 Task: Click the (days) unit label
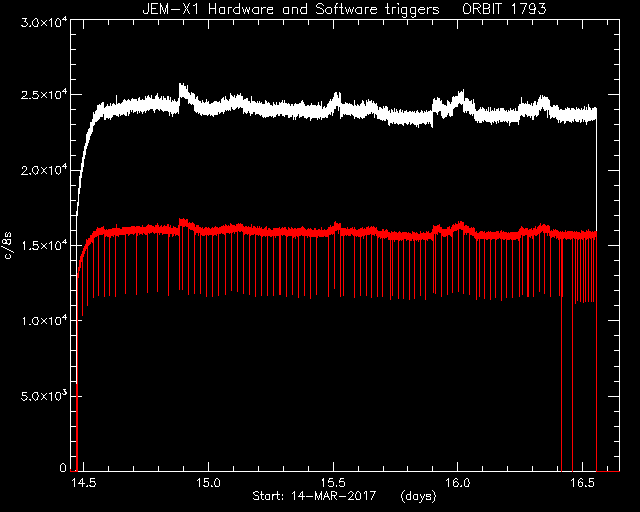418,496
